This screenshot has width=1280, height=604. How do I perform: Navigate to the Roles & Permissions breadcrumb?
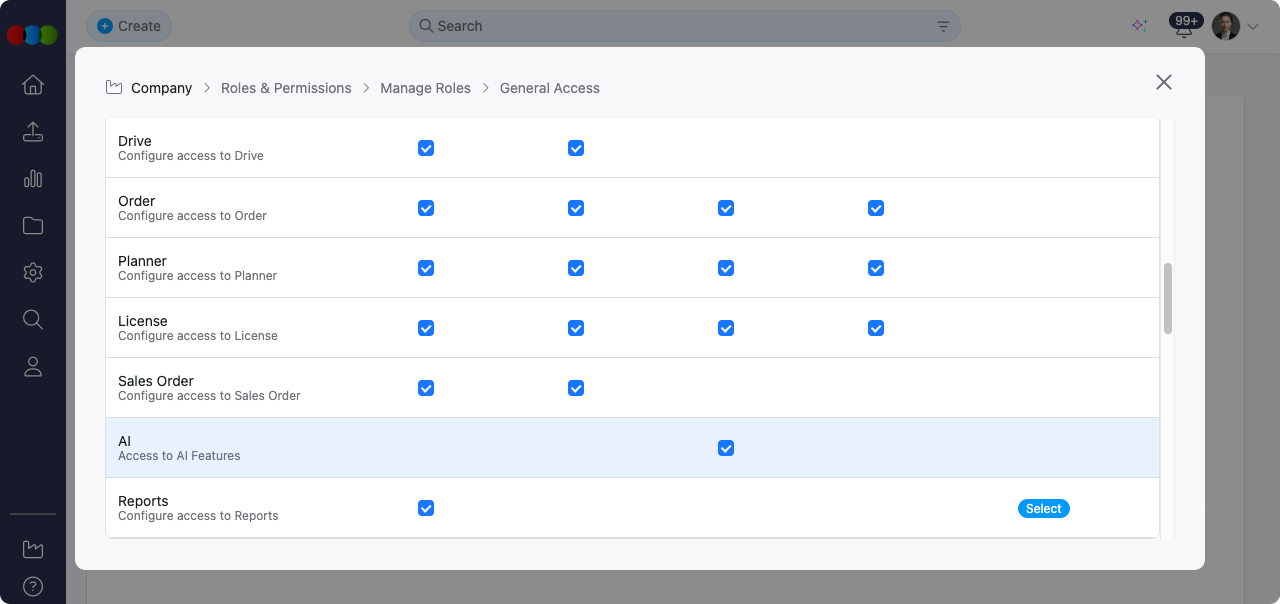286,88
